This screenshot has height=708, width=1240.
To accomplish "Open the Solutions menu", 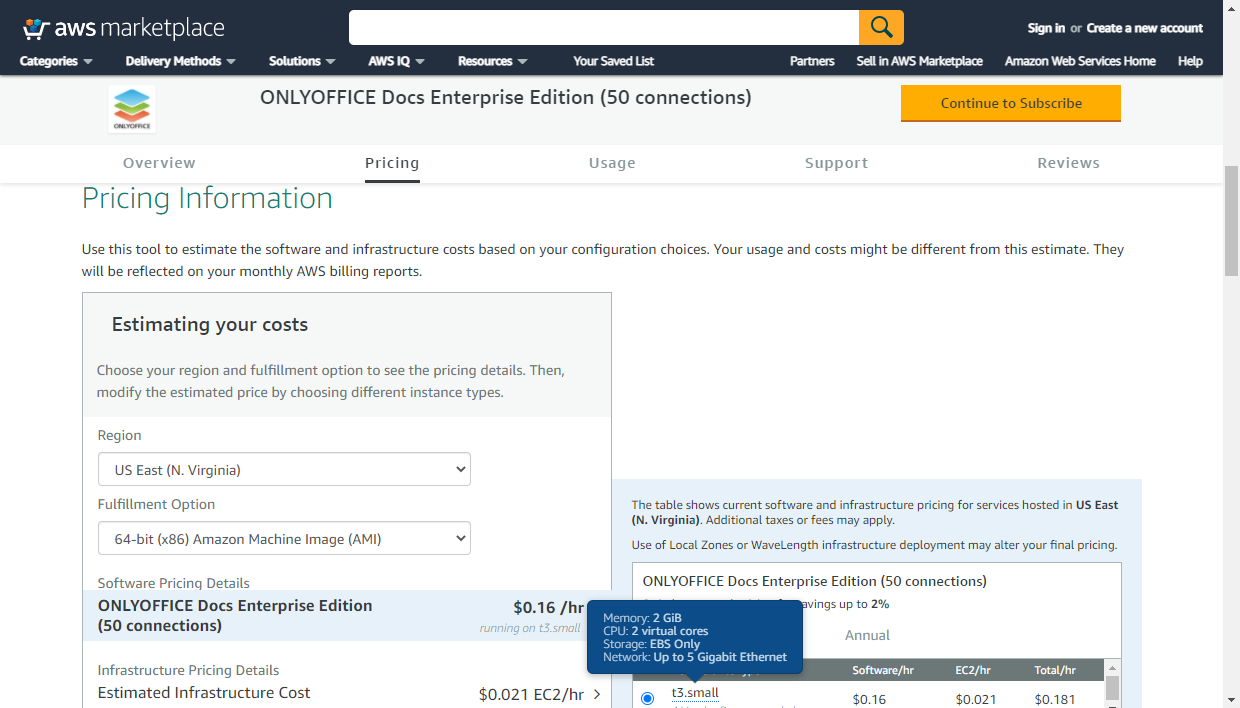I will [x=302, y=61].
